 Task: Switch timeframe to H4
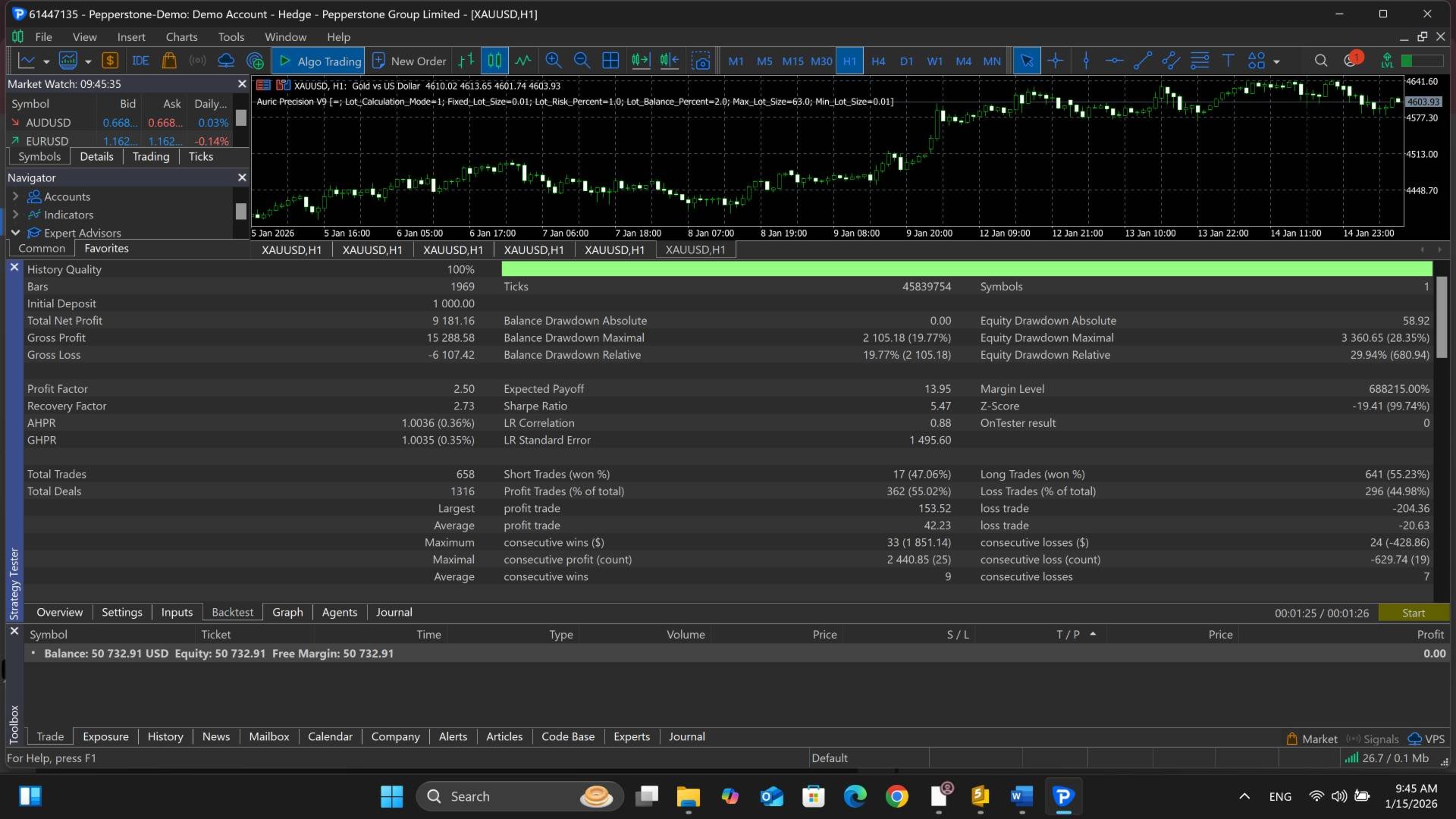[878, 61]
